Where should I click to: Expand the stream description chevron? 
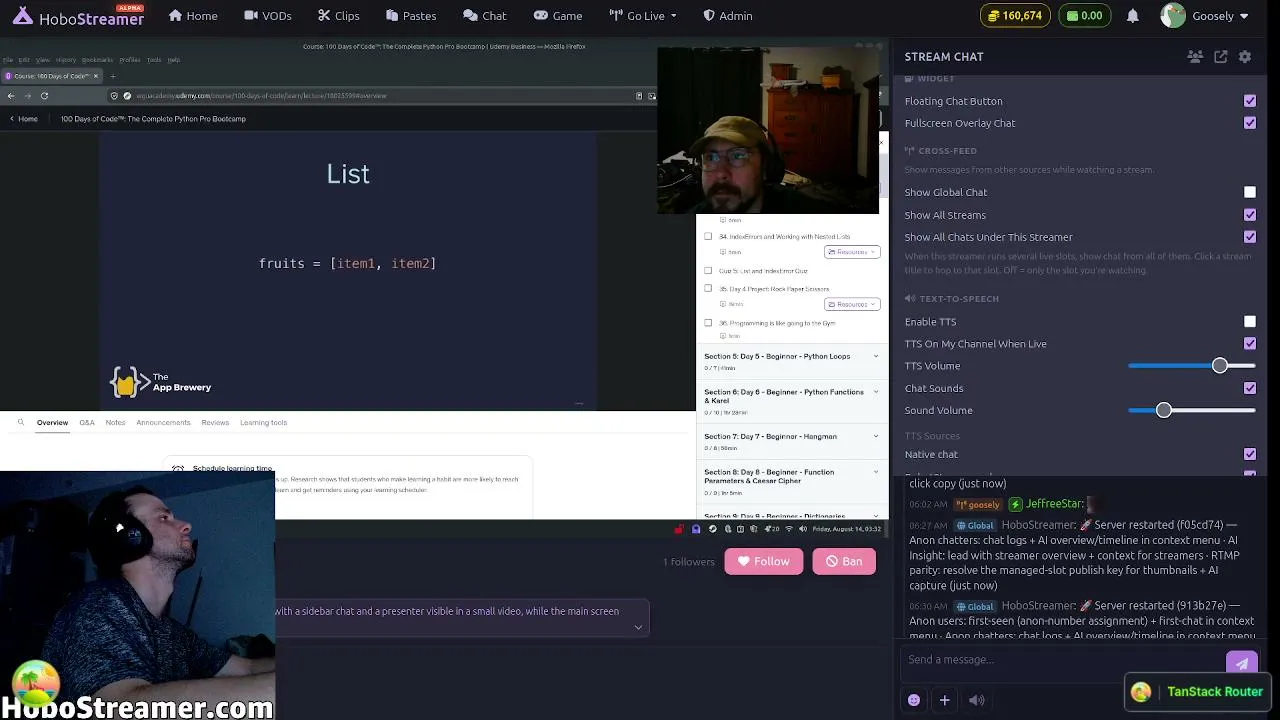638,628
